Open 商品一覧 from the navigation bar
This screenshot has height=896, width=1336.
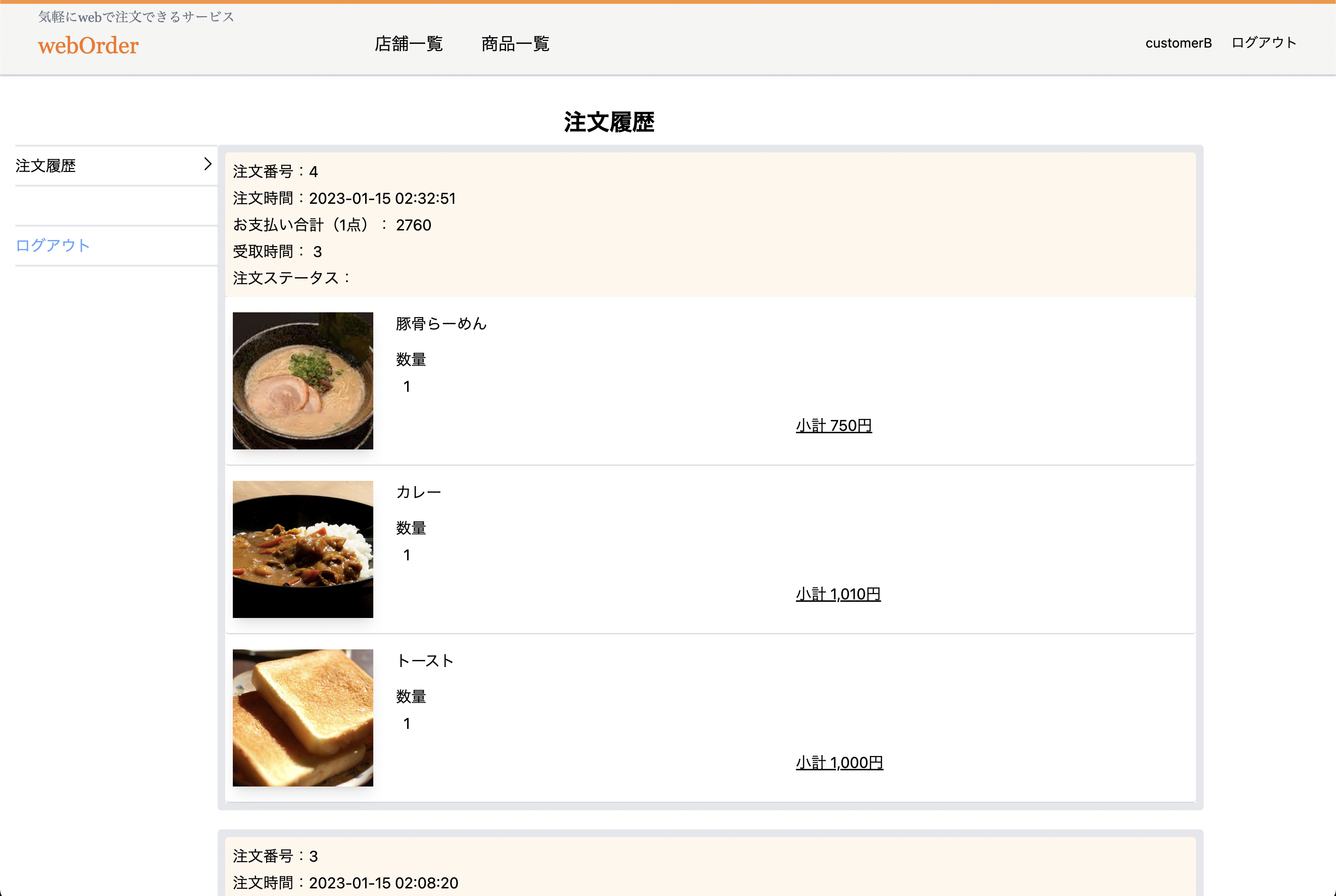(514, 44)
